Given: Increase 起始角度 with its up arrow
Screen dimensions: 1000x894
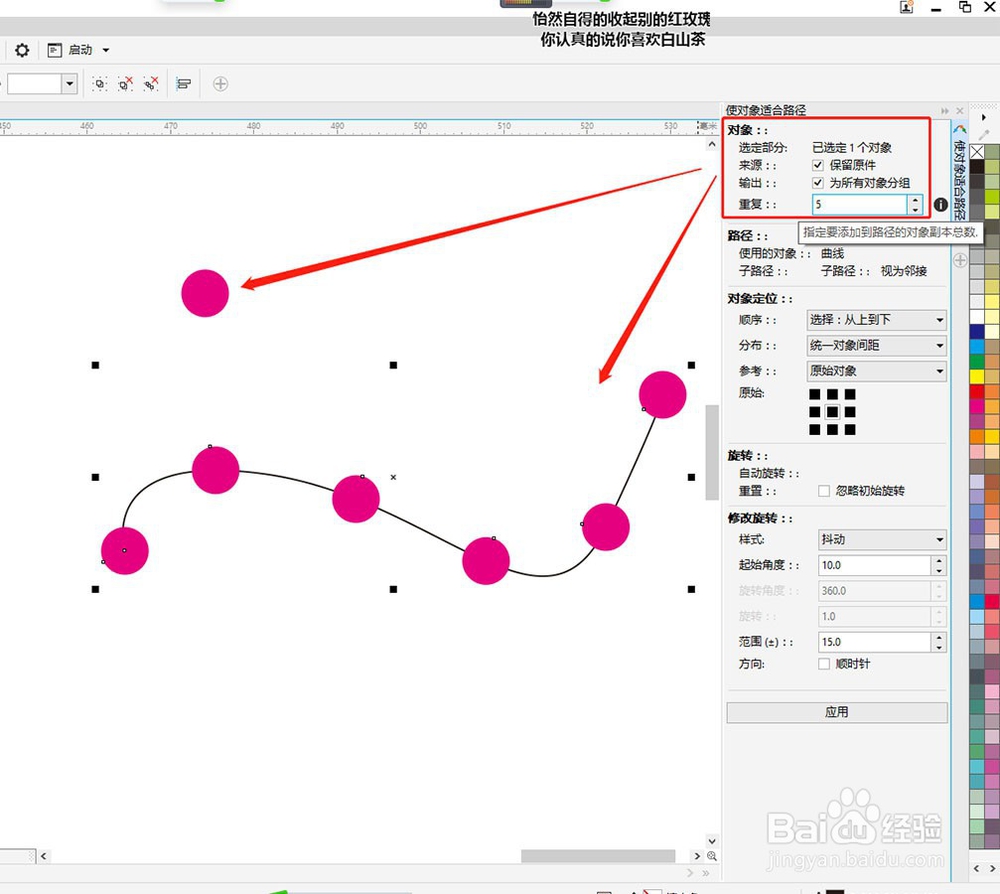Looking at the screenshot, I should click(939, 561).
